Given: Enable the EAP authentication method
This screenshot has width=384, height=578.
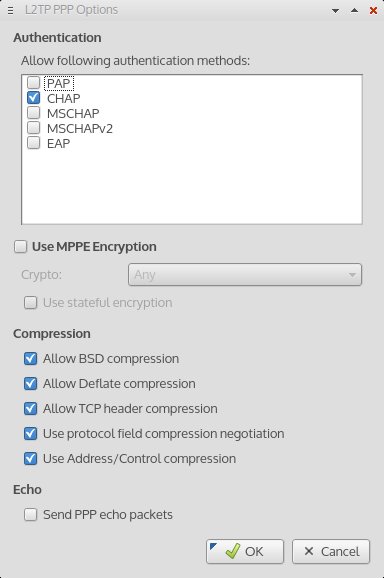Looking at the screenshot, I should pos(34,143).
